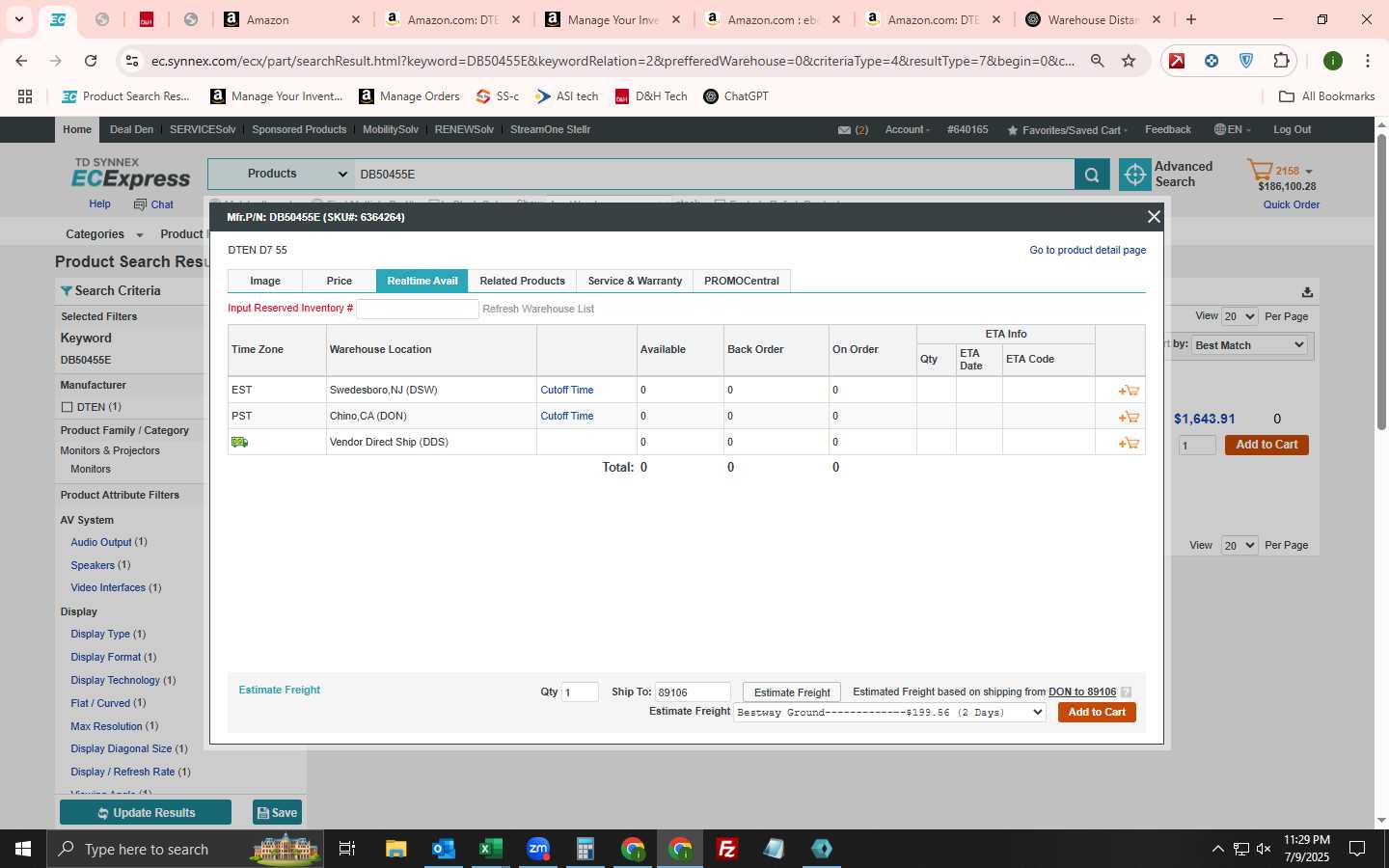Screen dimensions: 1389x868
Task: Click the Save filters button
Action: coord(278,813)
